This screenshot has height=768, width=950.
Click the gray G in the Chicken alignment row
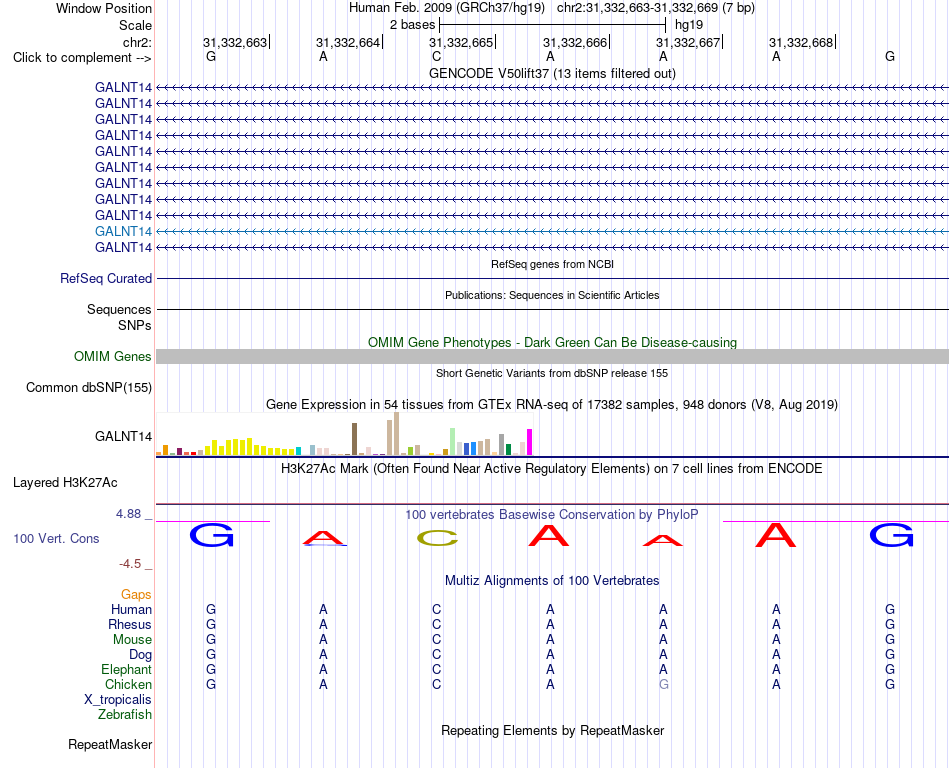coord(663,684)
